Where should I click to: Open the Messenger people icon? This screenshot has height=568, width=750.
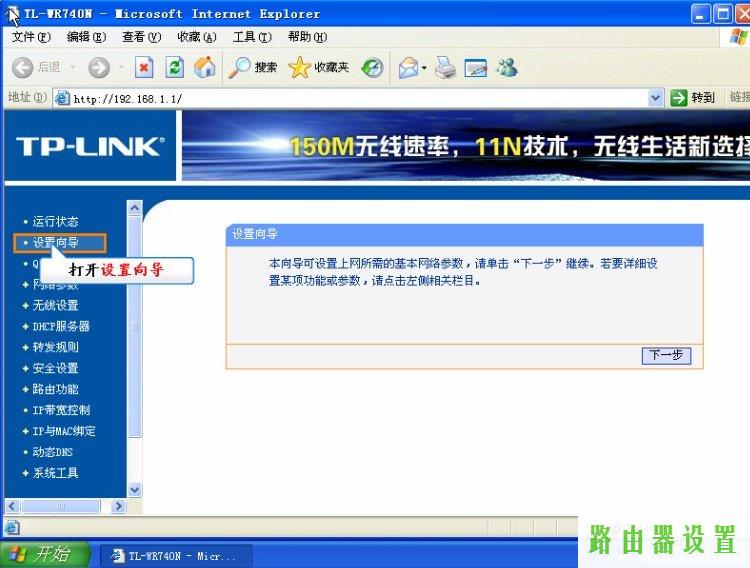pos(507,67)
